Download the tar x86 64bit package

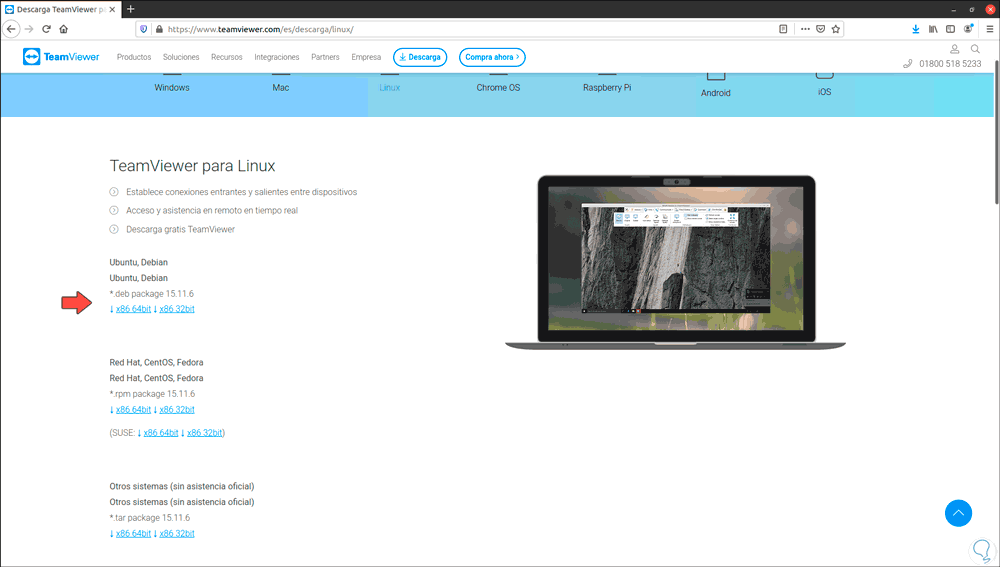(x=133, y=533)
